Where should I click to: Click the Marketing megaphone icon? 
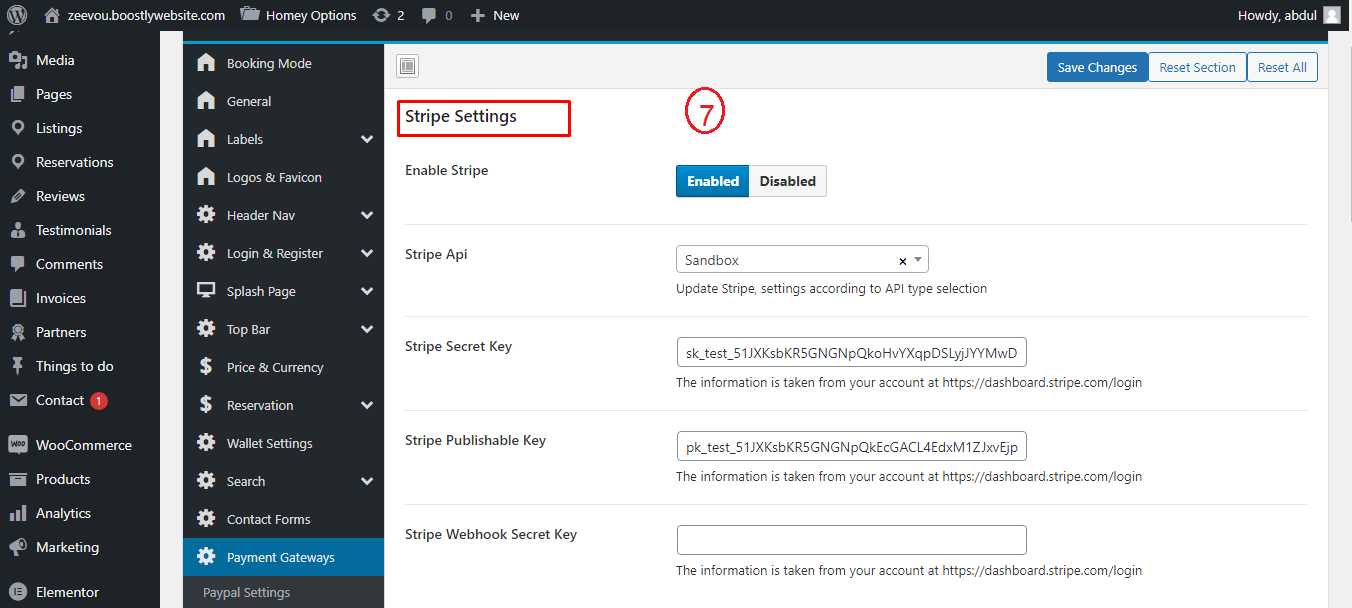18,547
